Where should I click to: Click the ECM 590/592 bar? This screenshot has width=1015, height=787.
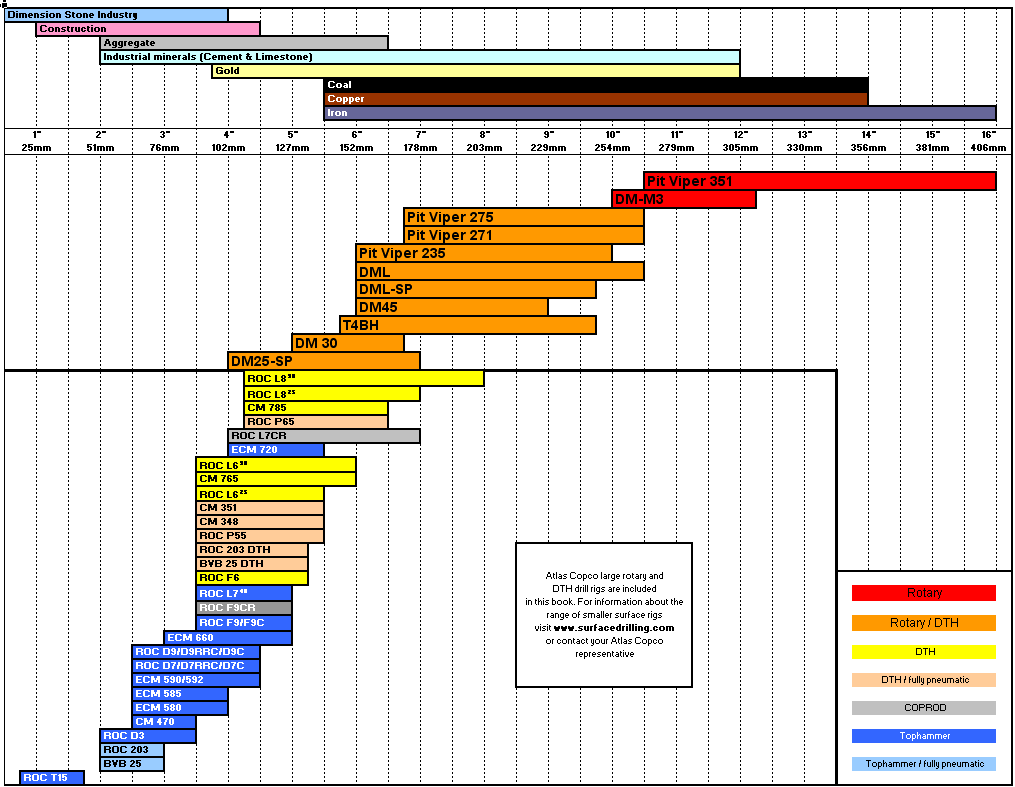coord(196,680)
